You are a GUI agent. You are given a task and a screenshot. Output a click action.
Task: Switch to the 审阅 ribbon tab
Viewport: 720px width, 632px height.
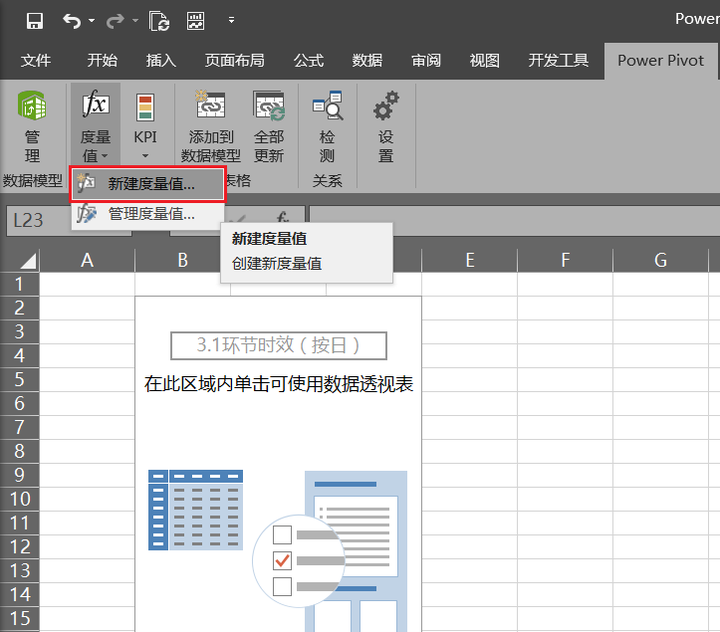pos(426,61)
